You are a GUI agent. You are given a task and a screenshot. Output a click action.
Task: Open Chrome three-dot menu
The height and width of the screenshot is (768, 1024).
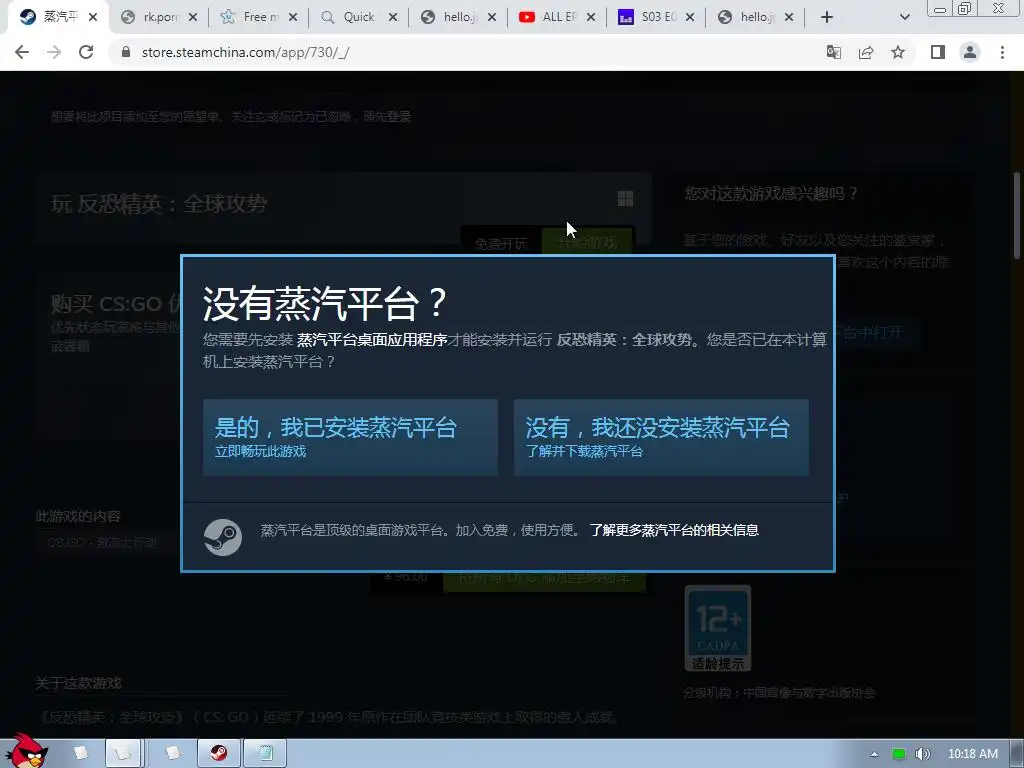(x=1002, y=52)
